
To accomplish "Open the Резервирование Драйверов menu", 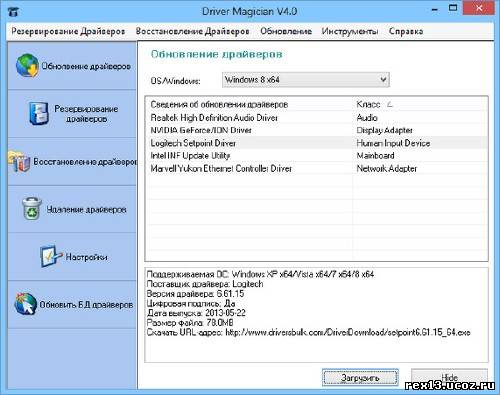I will tap(68, 31).
